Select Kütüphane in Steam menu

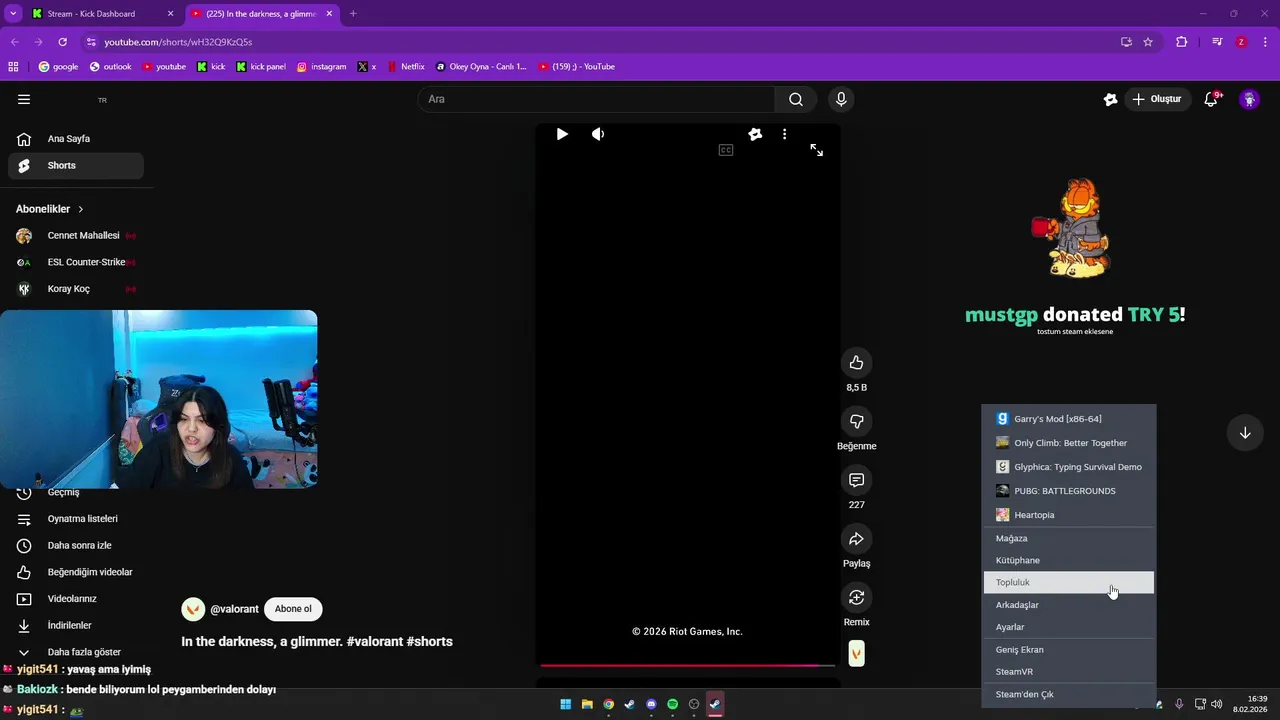coord(1069,560)
